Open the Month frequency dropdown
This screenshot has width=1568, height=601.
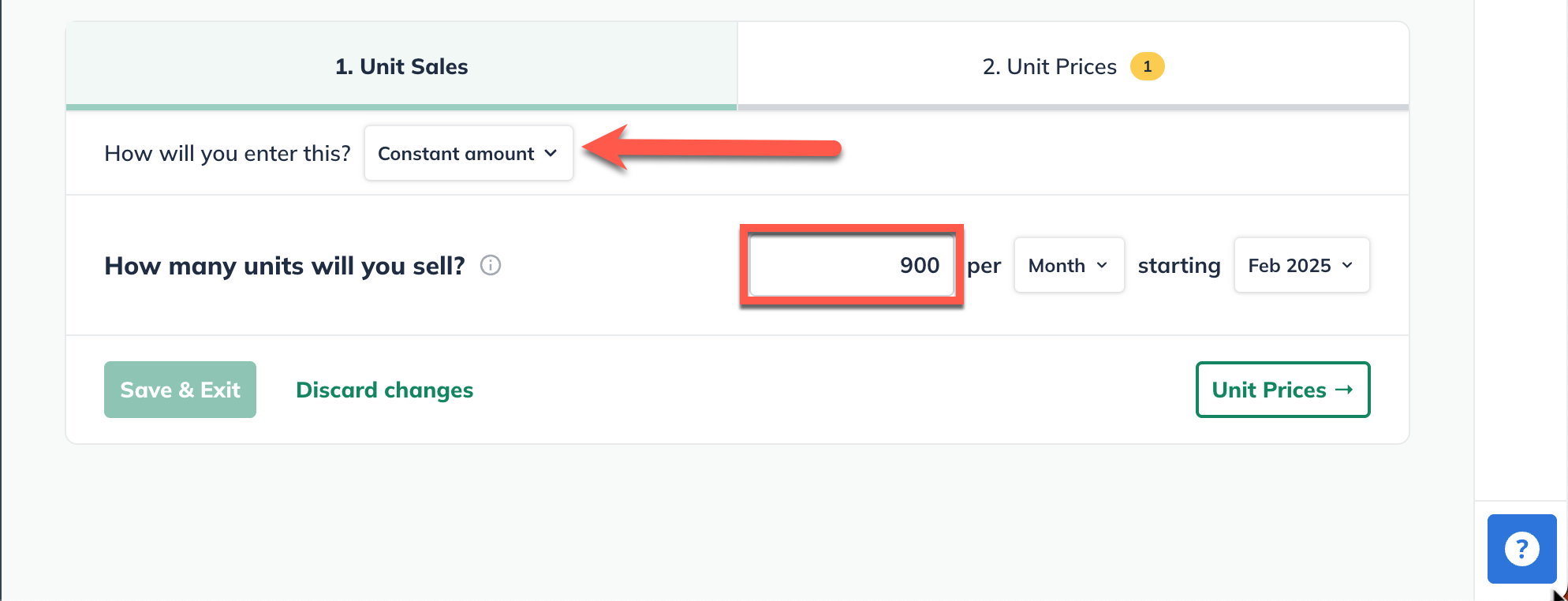pyautogui.click(x=1069, y=265)
